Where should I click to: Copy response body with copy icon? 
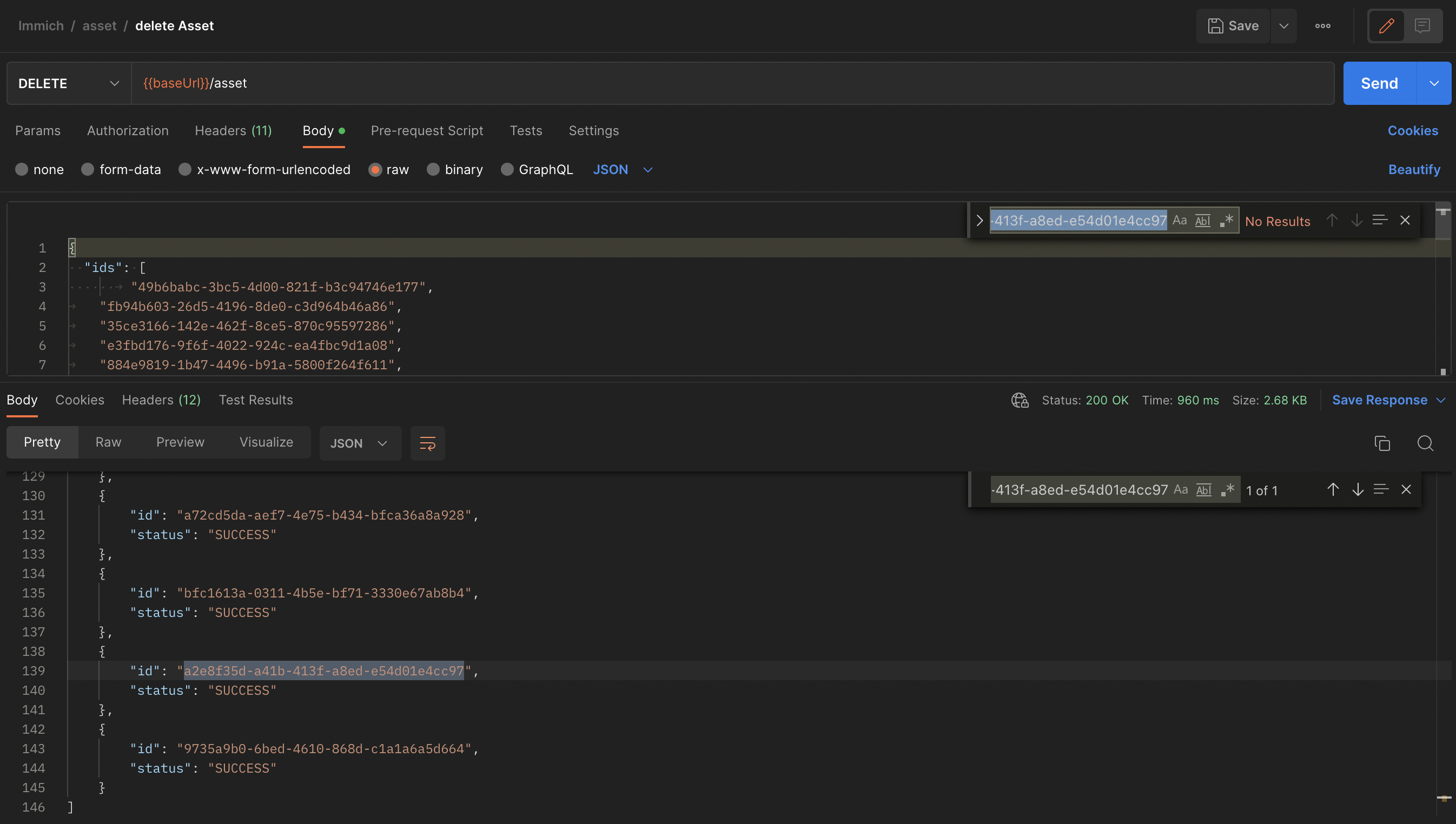[x=1382, y=443]
